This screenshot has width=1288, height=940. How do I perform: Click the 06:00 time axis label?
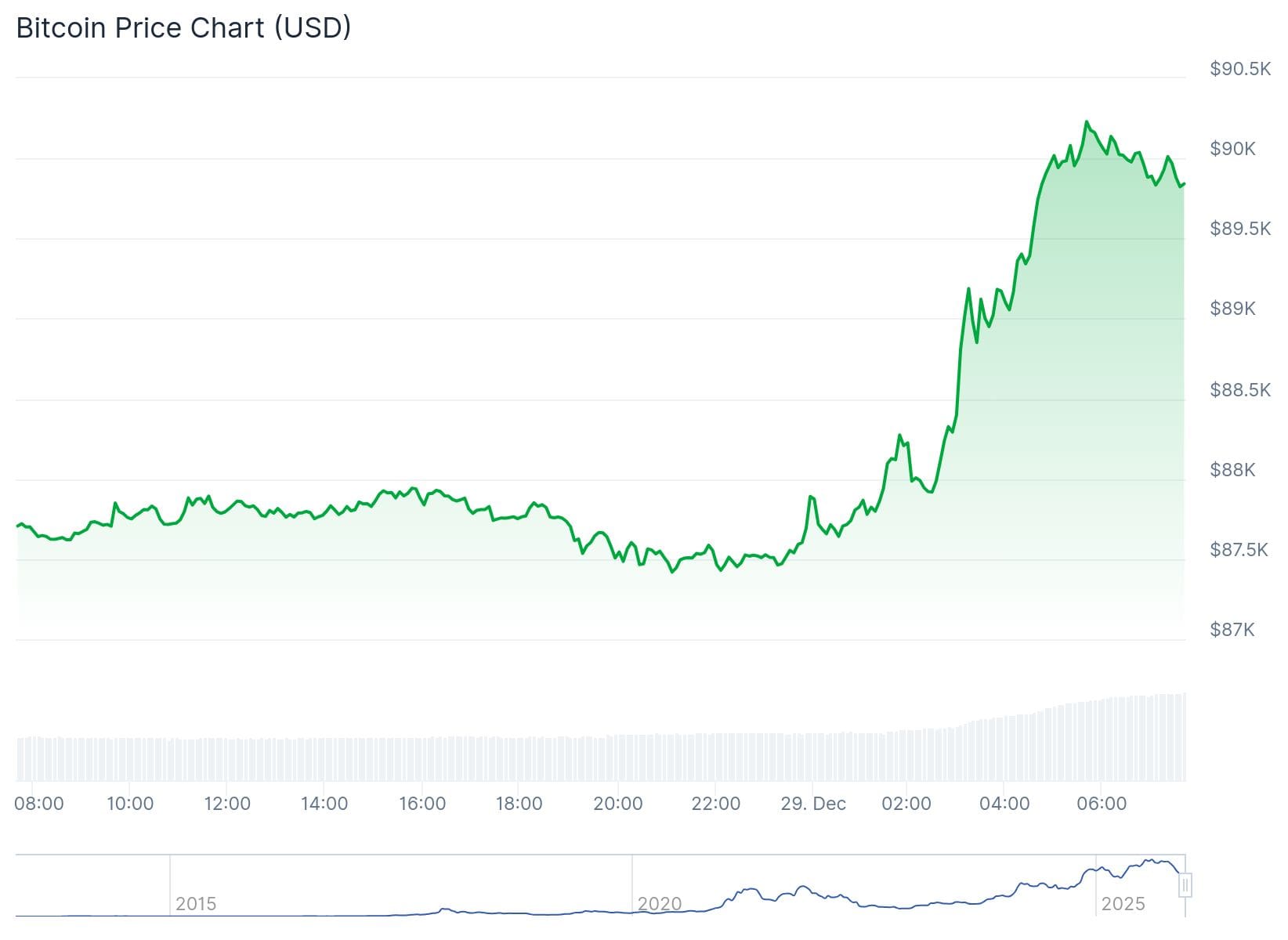1102,804
